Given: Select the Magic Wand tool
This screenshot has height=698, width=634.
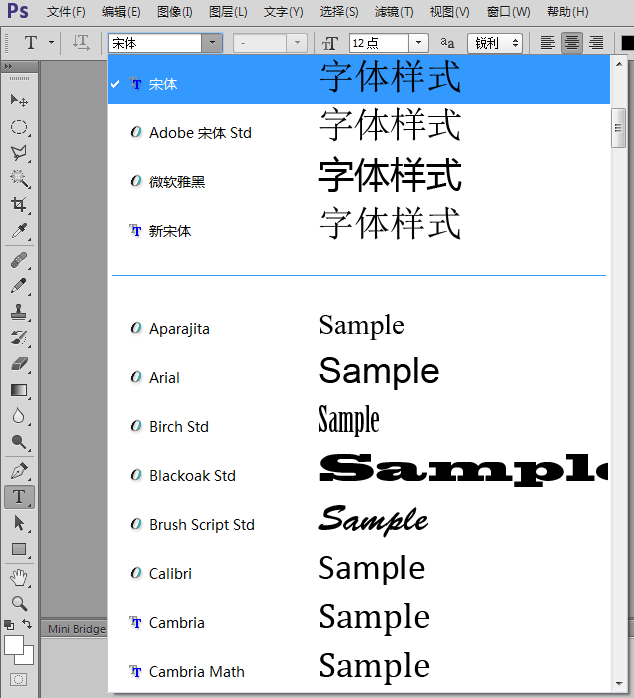Looking at the screenshot, I should tap(19, 179).
